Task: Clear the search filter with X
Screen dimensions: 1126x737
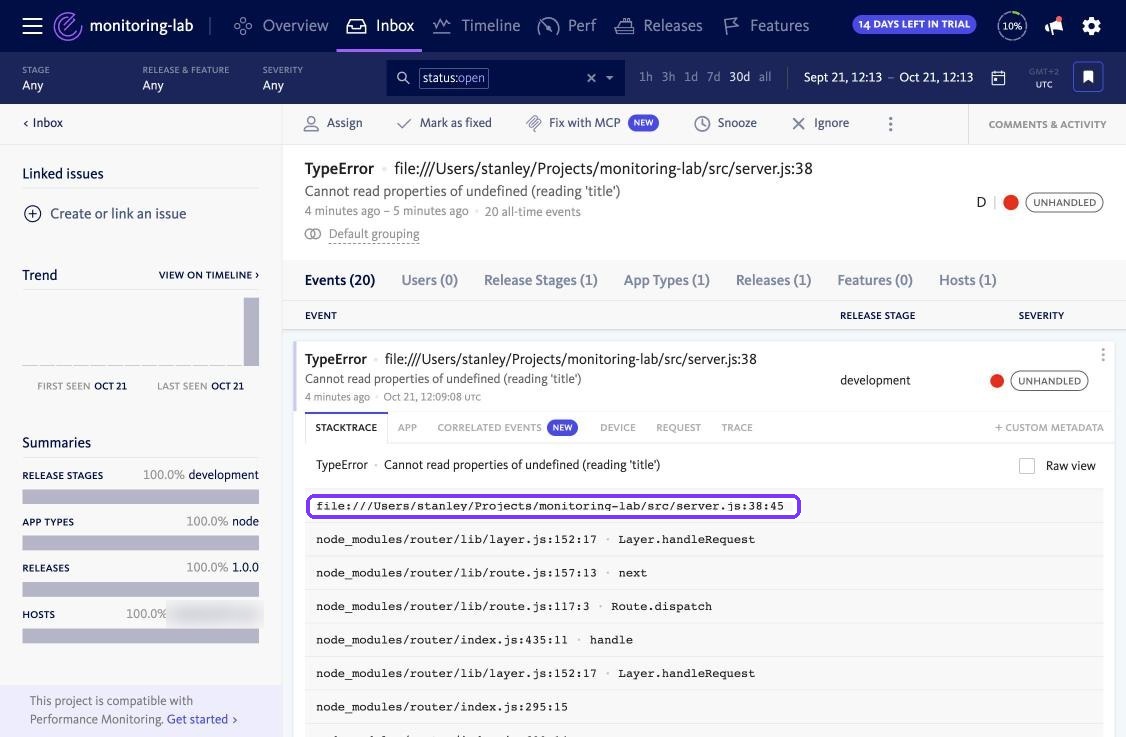Action: [591, 78]
